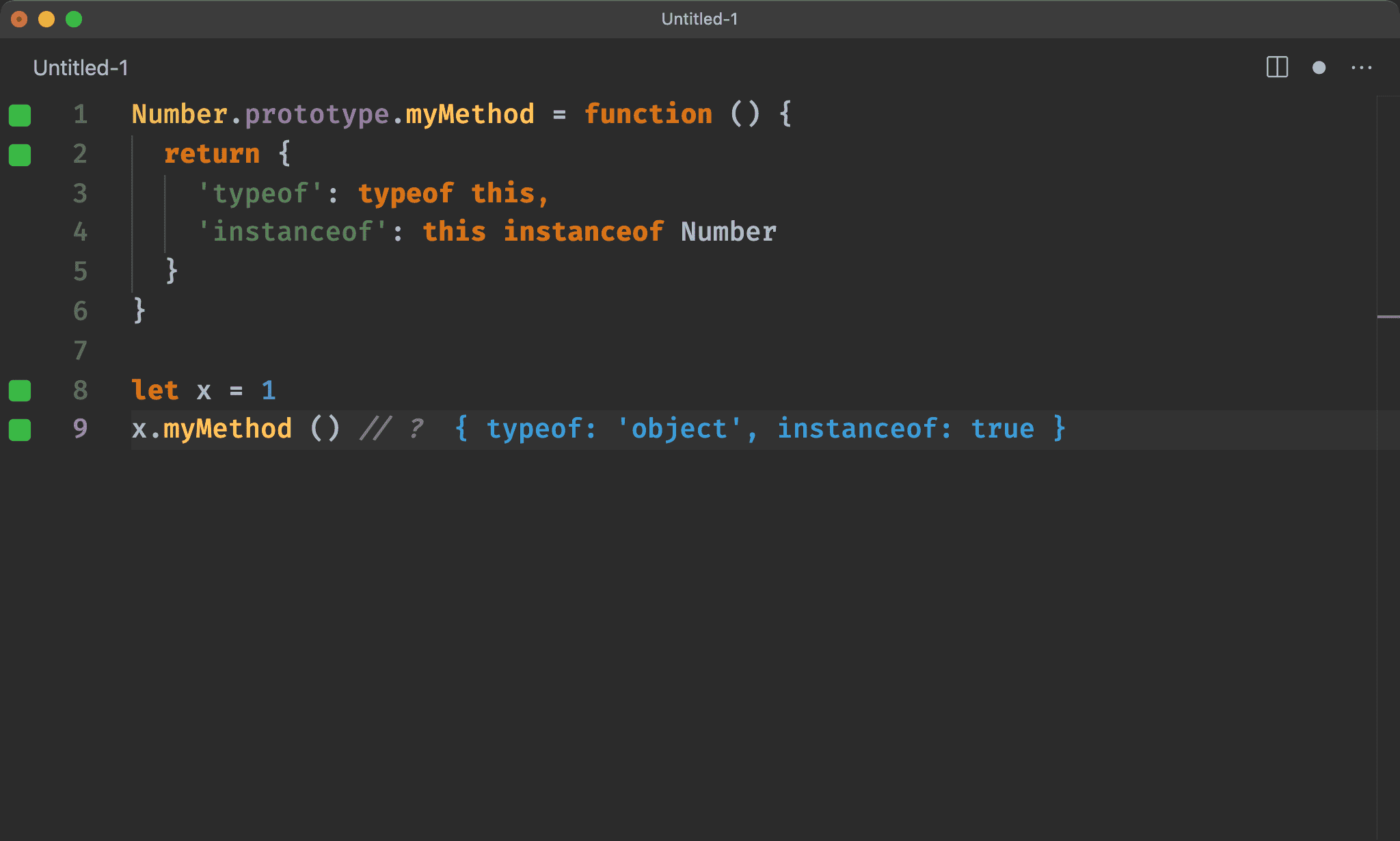Click line number 3 in the gutter
The width and height of the screenshot is (1400, 841).
81,193
